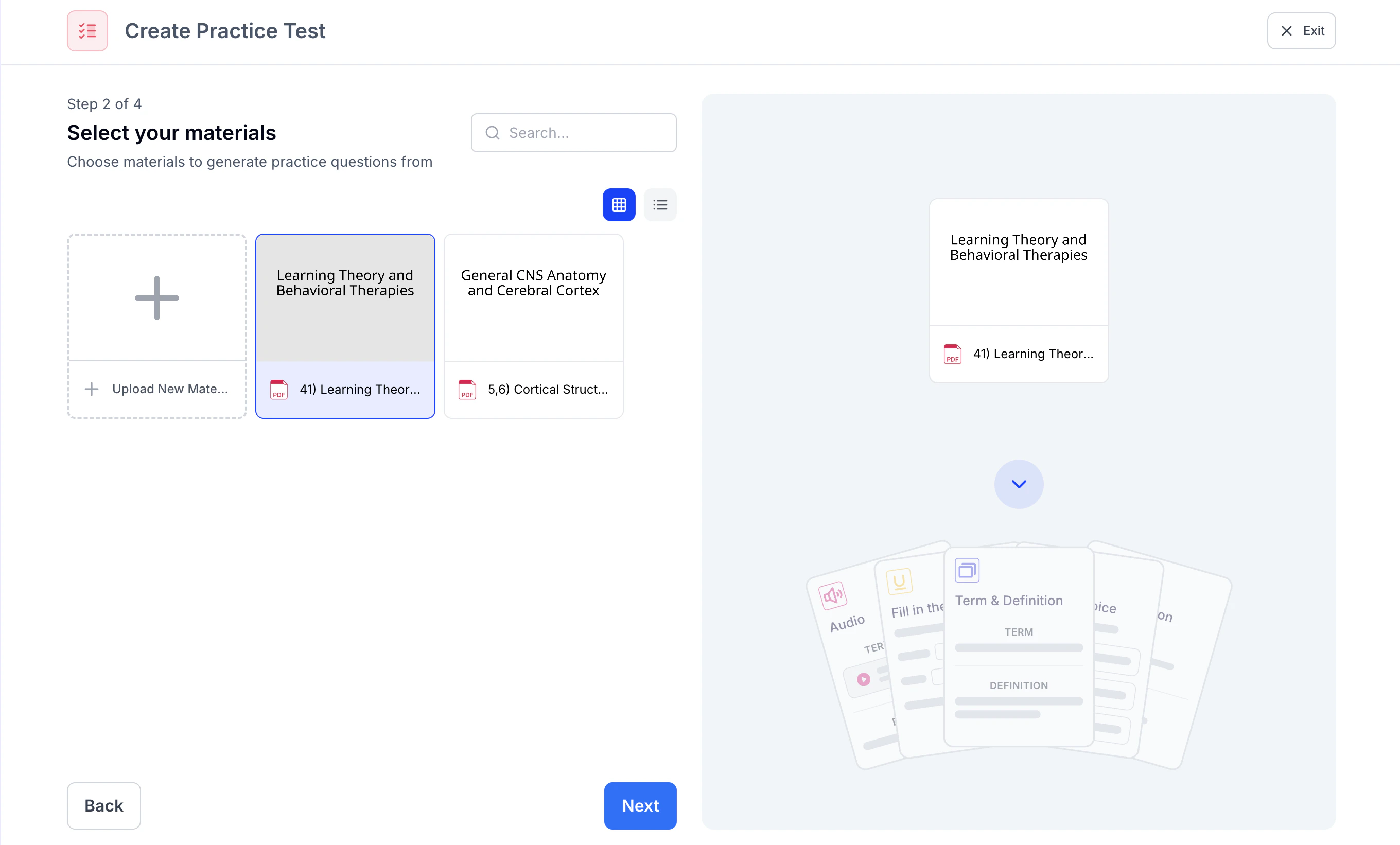Exit the practice test creator
This screenshot has width=1400, height=845.
click(x=1301, y=31)
